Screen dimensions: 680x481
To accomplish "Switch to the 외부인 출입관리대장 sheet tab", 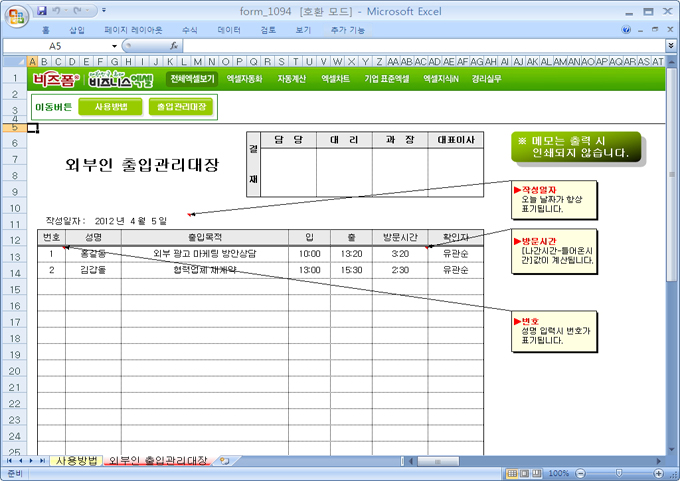I will point(158,461).
